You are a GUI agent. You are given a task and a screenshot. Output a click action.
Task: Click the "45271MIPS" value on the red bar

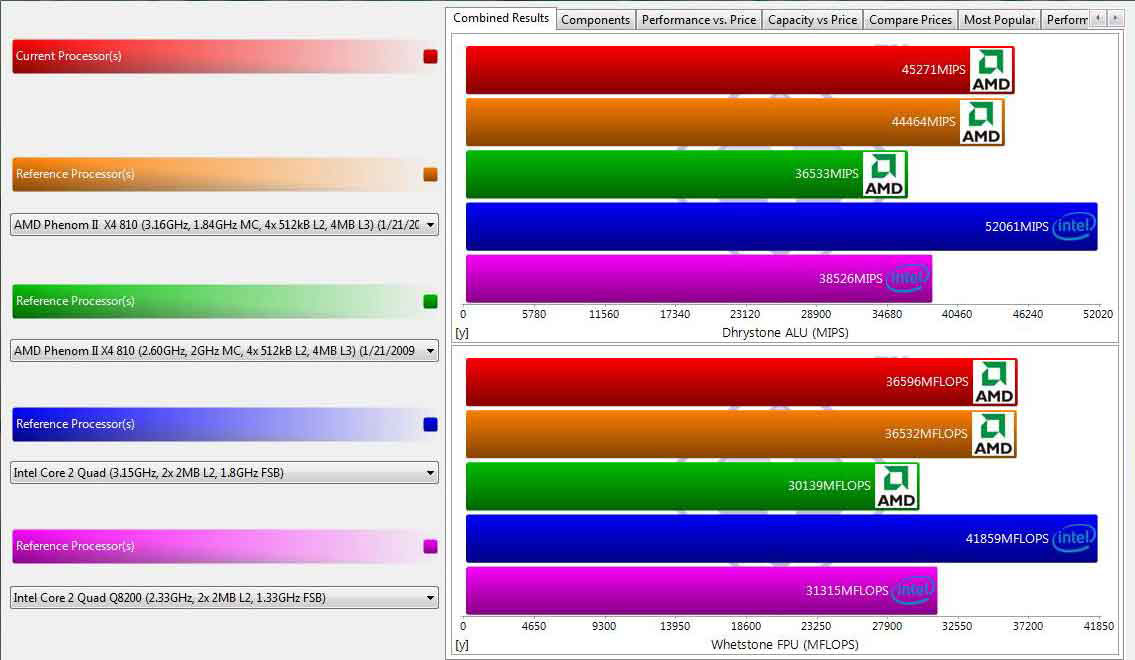click(933, 70)
